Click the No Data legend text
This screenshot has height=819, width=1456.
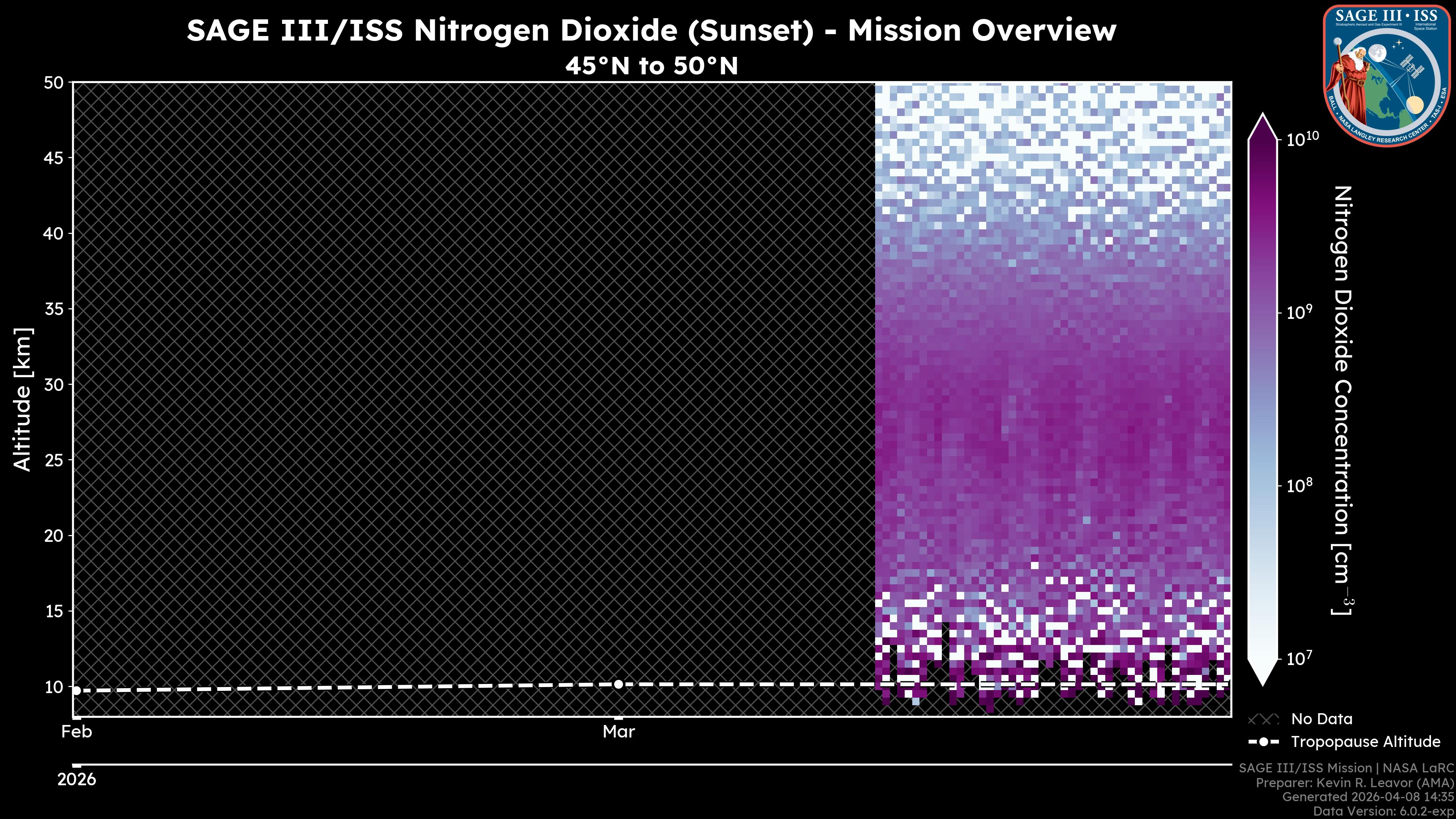(1321, 720)
